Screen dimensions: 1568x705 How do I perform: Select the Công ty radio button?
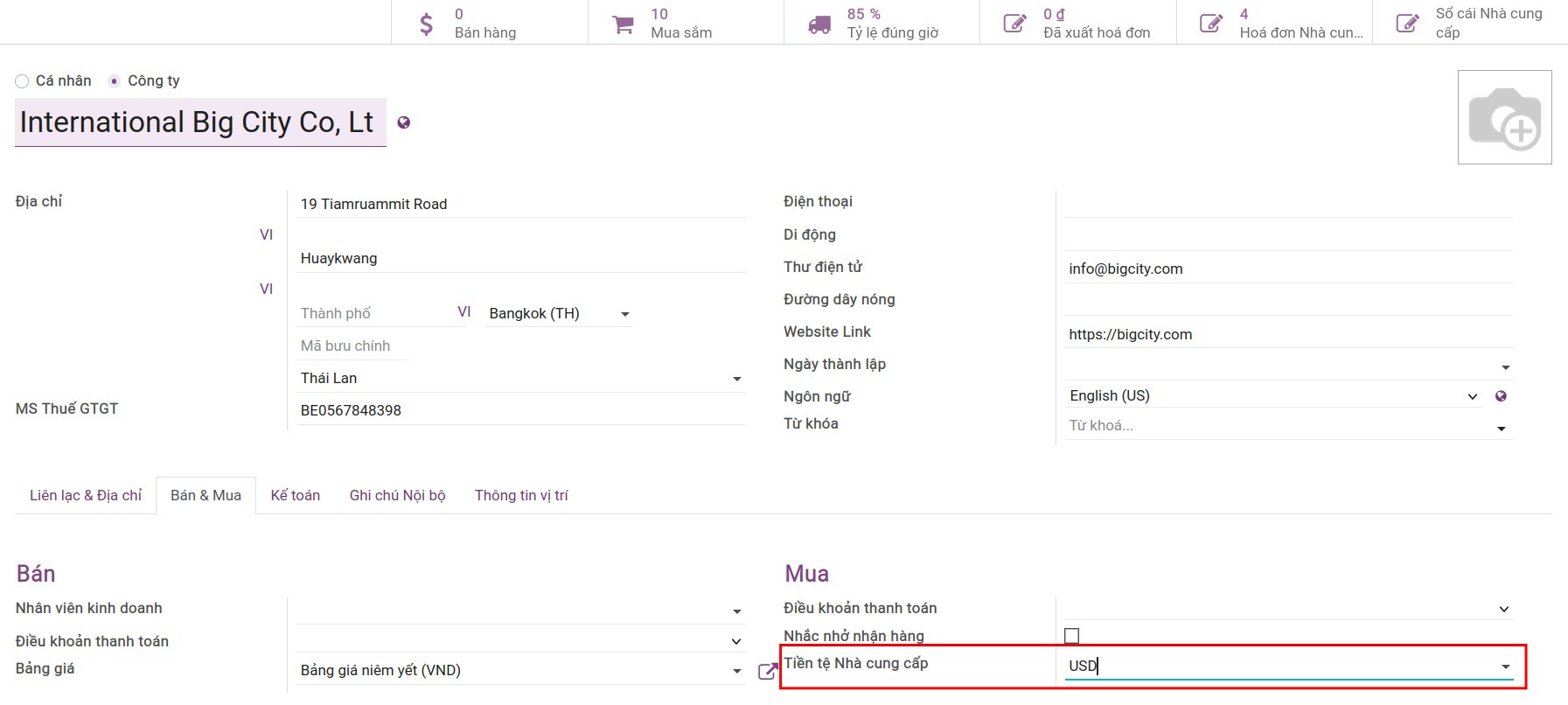click(114, 81)
